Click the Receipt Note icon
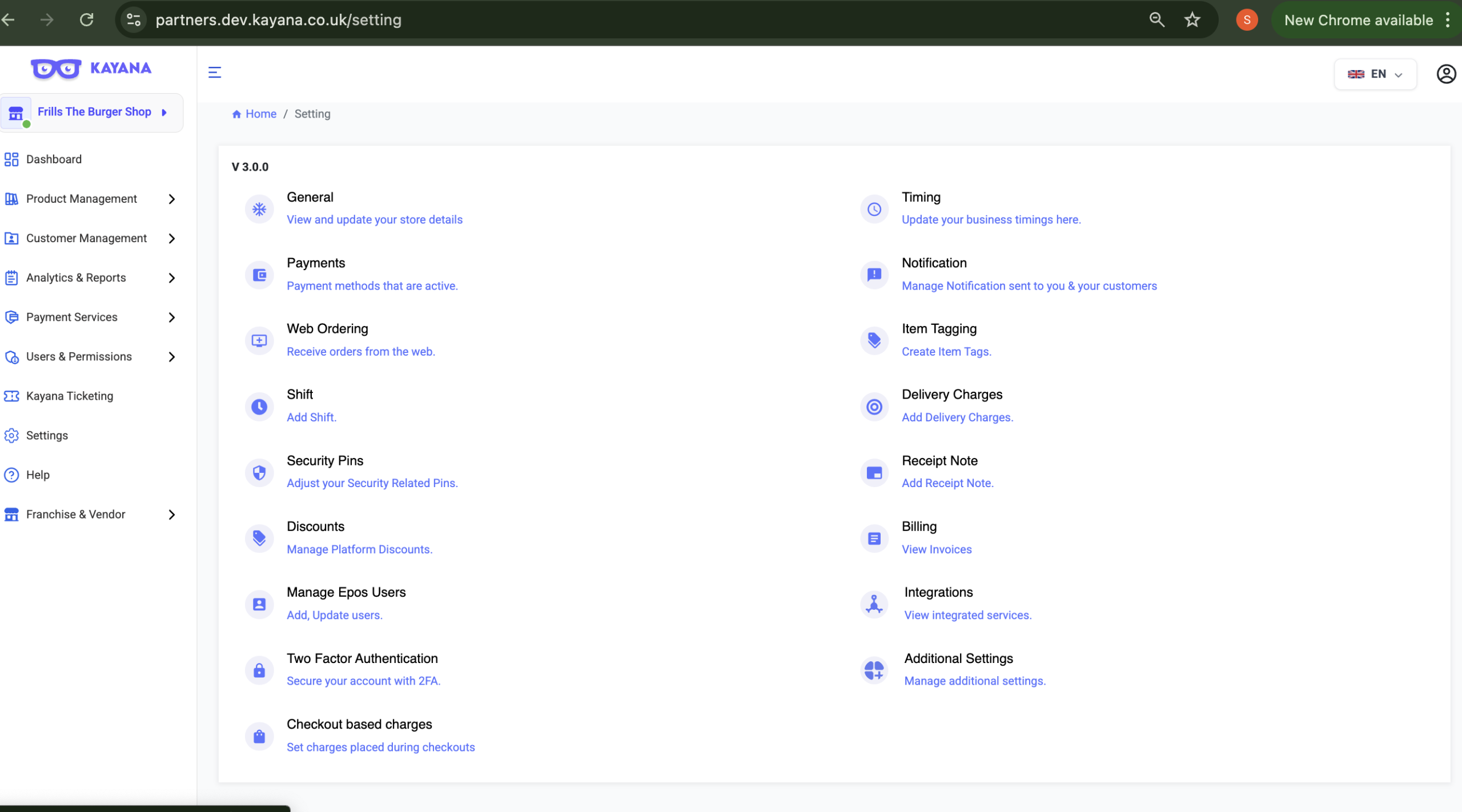Image resolution: width=1462 pixels, height=812 pixels. 874,473
